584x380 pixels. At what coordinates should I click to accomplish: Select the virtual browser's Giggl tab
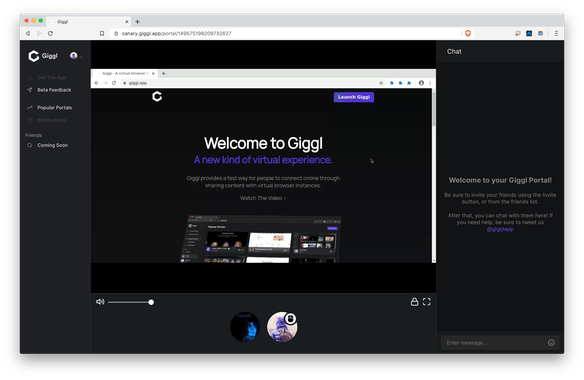tap(126, 73)
